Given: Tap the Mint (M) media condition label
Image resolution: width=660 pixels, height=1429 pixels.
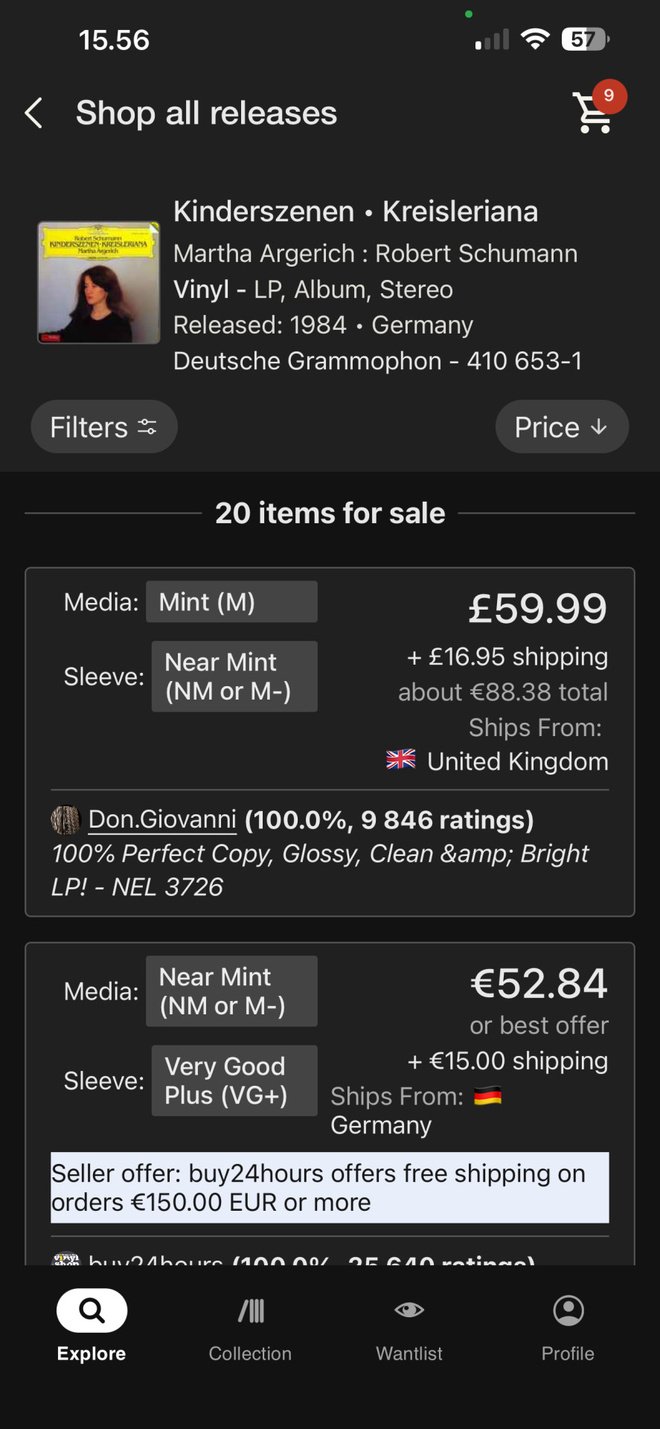Looking at the screenshot, I should click(x=232, y=602).
